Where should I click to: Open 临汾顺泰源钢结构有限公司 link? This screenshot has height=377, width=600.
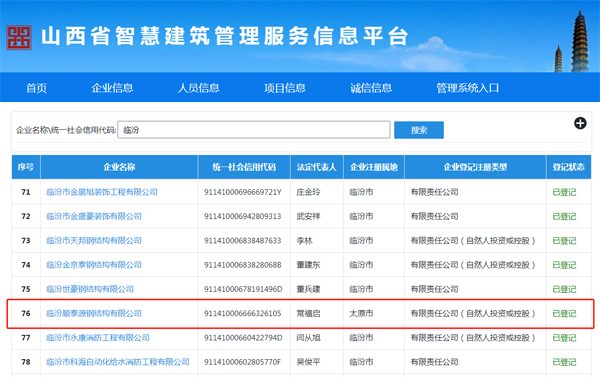(94, 313)
